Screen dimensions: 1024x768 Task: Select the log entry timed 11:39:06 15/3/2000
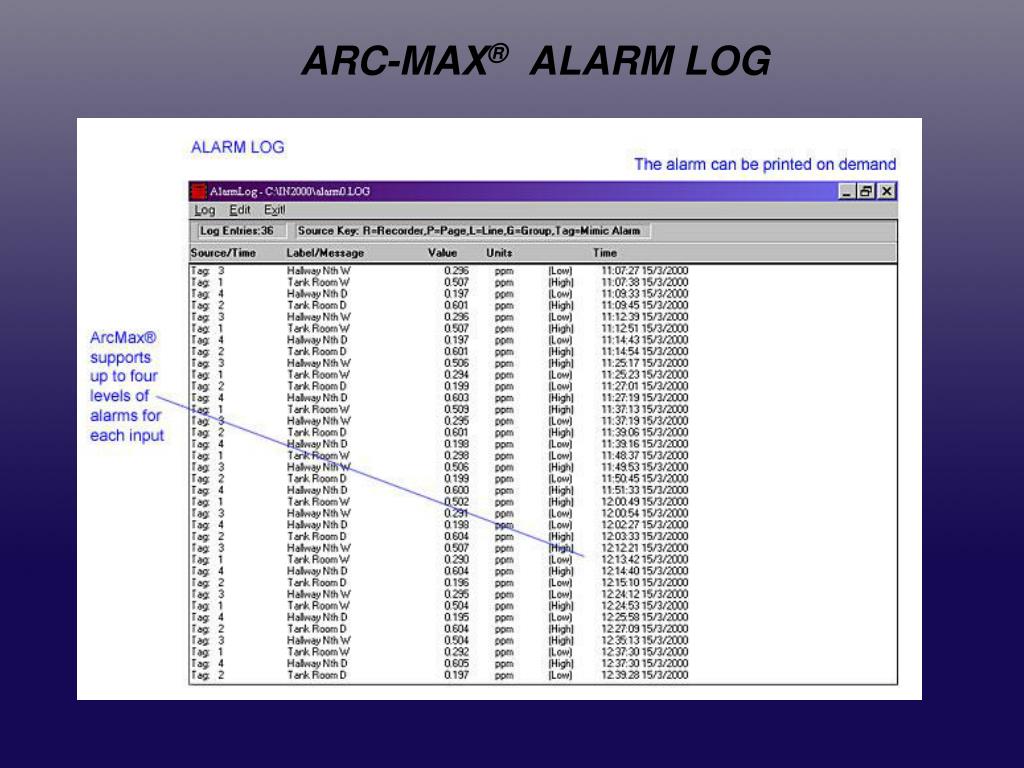click(439, 432)
